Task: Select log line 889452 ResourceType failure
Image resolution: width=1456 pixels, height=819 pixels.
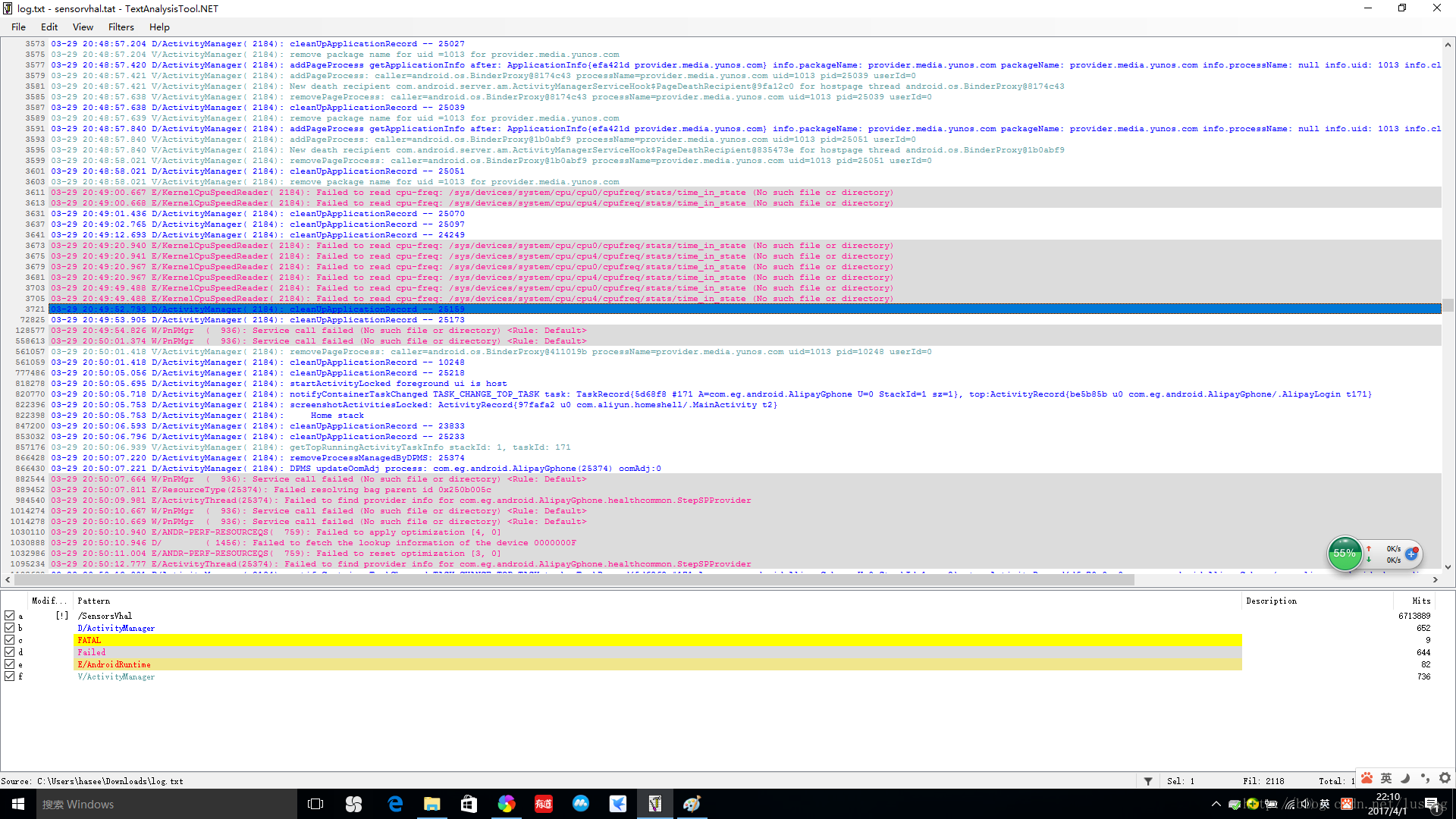Action: (x=745, y=490)
